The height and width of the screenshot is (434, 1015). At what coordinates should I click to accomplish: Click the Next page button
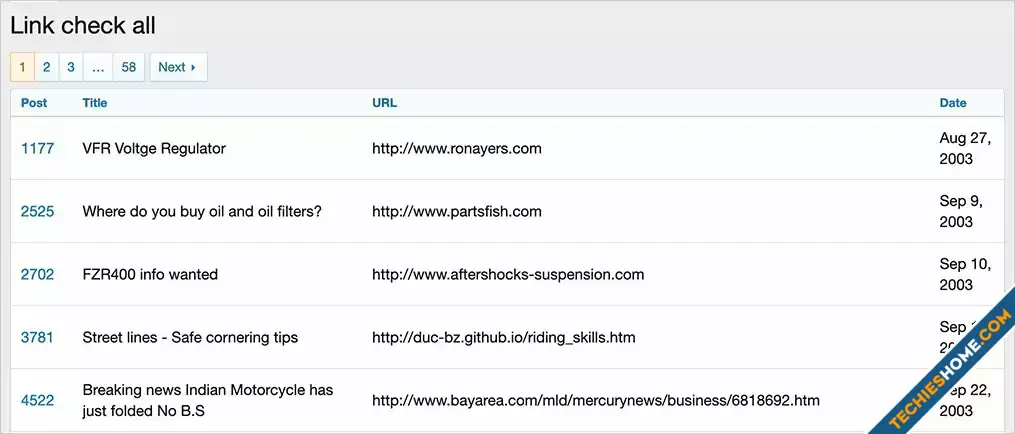(x=178, y=67)
